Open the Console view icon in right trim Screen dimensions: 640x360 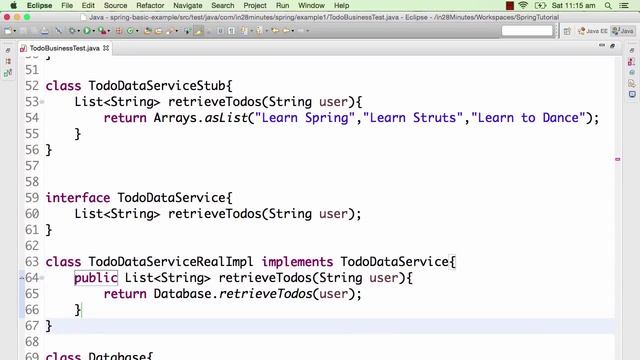coord(632,94)
